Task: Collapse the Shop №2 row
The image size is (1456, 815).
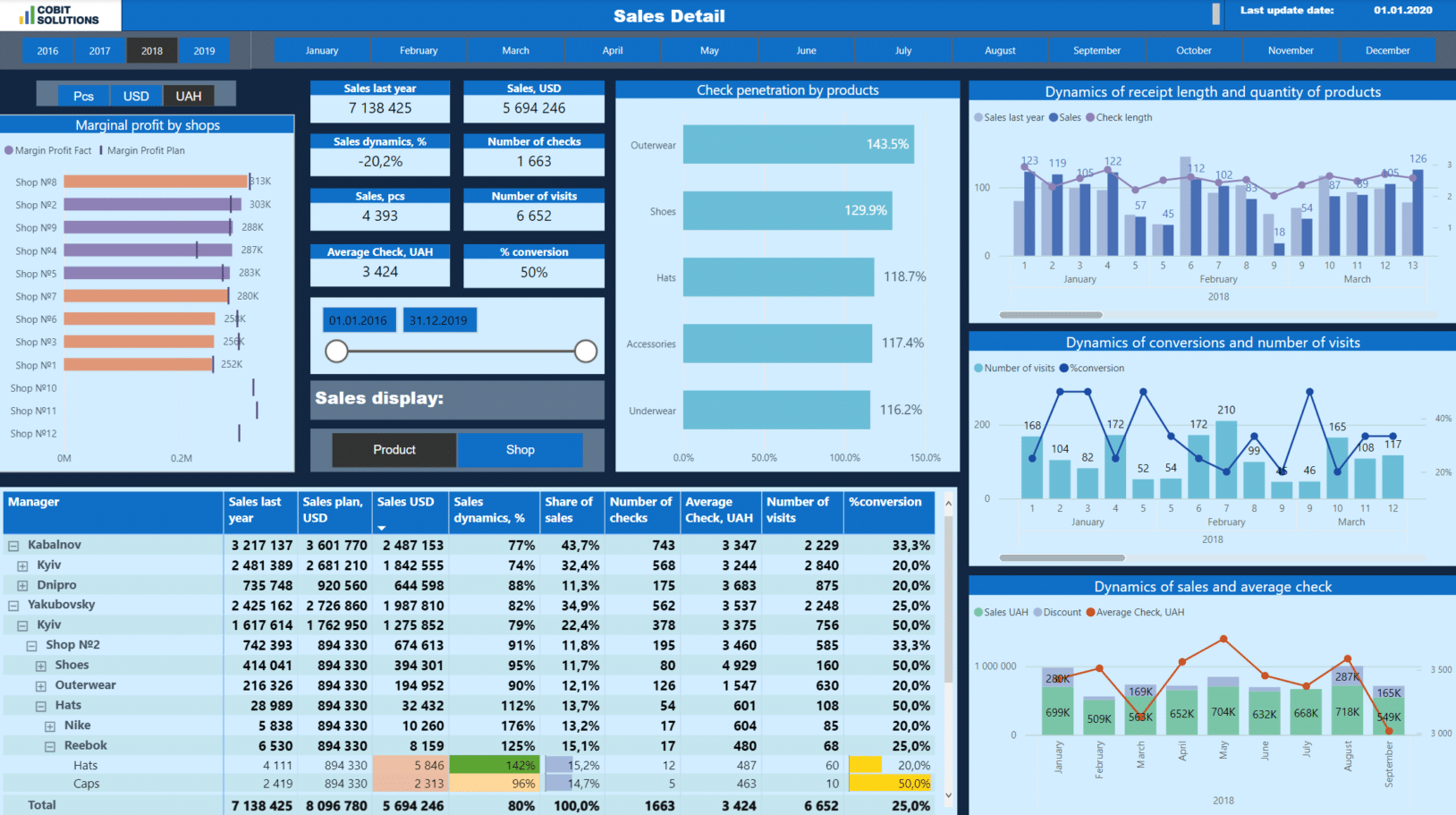Action: 31,646
